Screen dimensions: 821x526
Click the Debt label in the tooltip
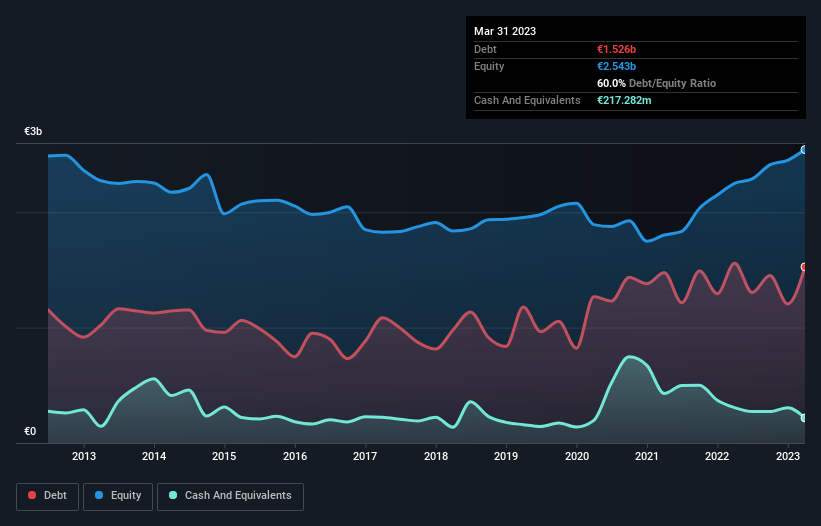pyautogui.click(x=485, y=49)
